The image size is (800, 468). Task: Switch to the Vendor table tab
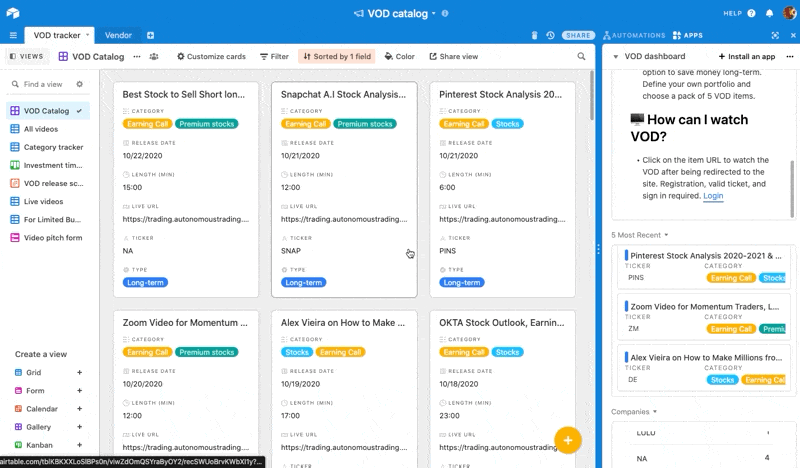[118, 35]
